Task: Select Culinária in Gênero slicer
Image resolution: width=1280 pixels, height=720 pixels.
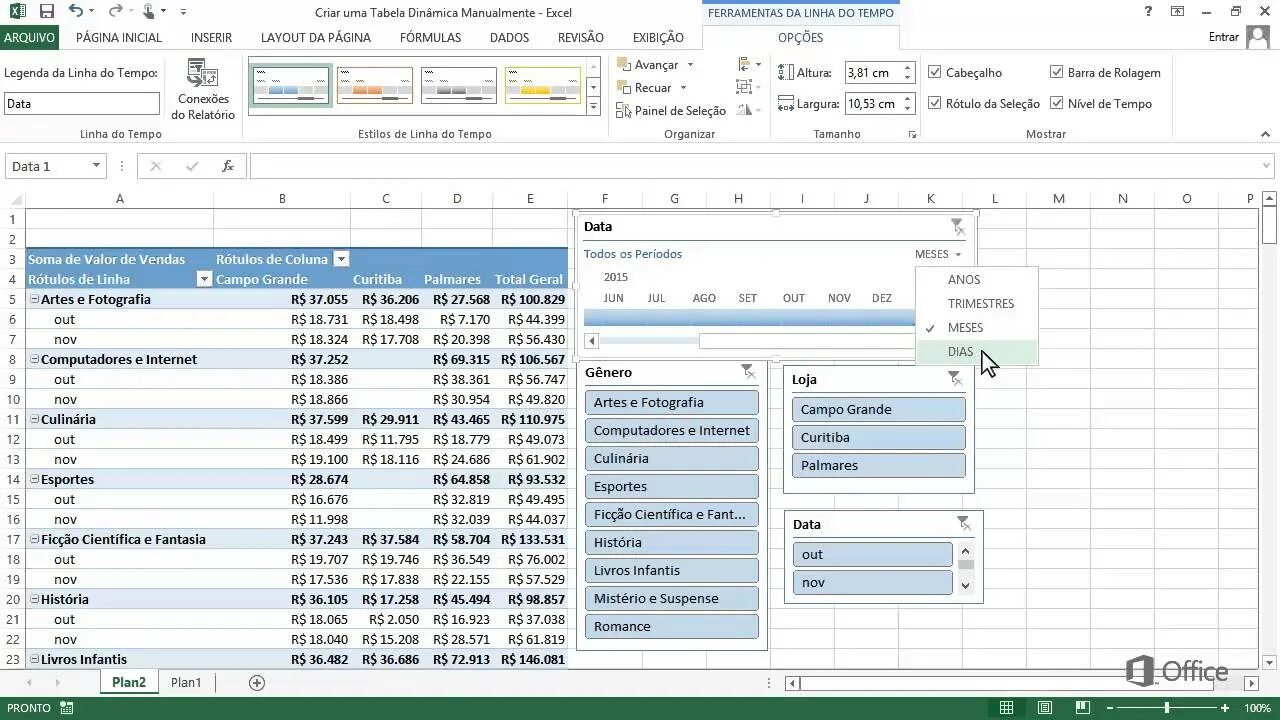Action: [671, 458]
